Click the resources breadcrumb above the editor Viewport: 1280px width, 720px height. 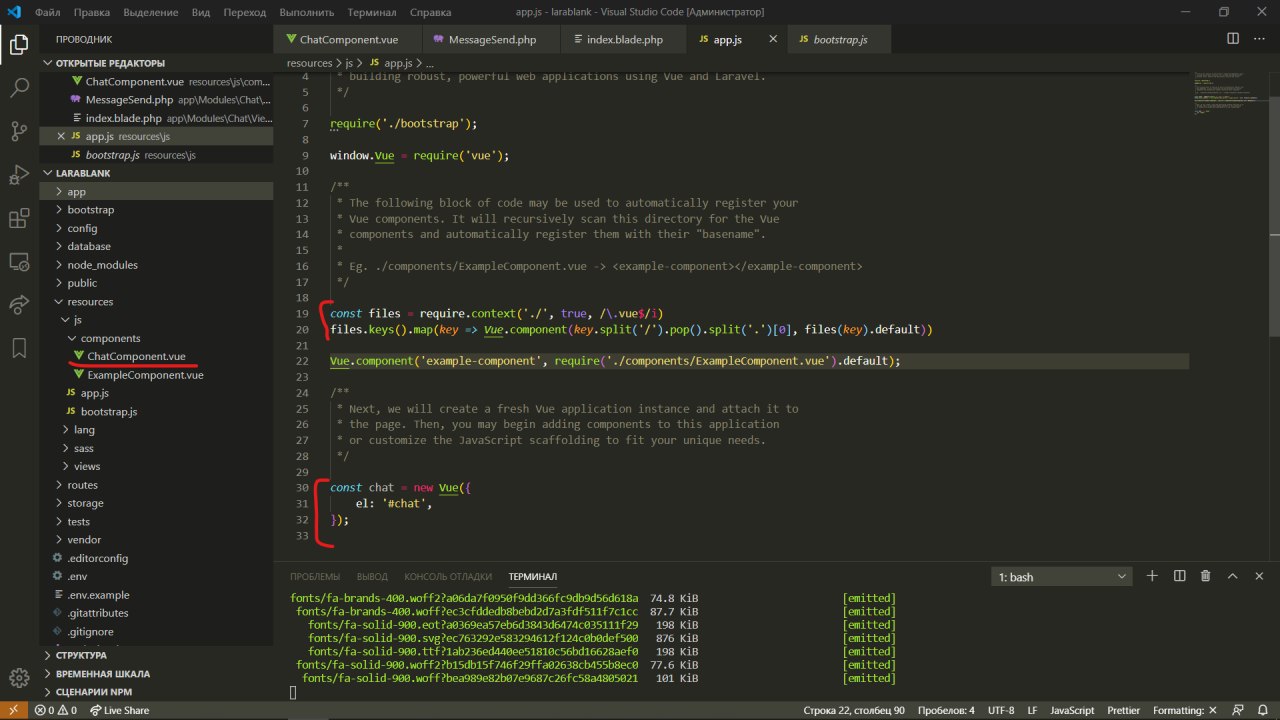coord(309,63)
